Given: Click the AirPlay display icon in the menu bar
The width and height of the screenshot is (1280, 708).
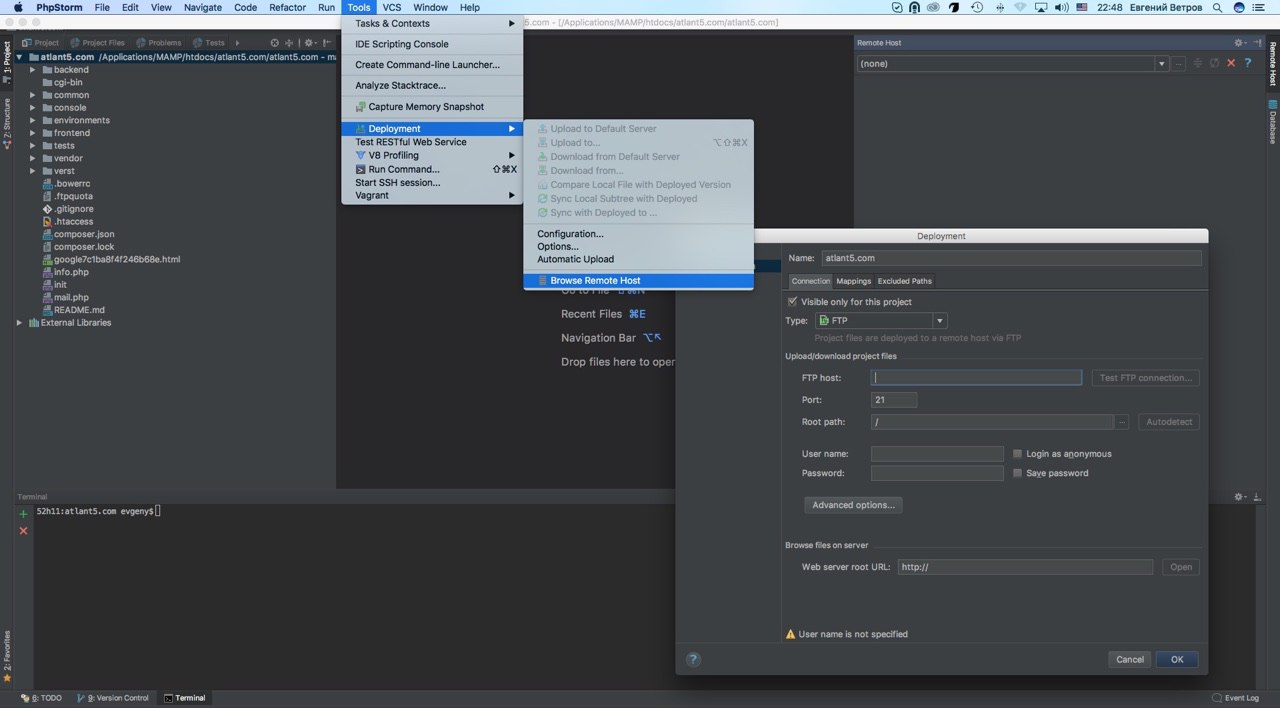Looking at the screenshot, I should click(1041, 7).
